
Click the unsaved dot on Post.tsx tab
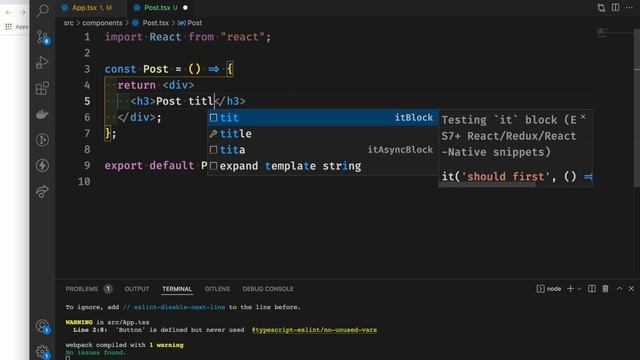[185, 8]
